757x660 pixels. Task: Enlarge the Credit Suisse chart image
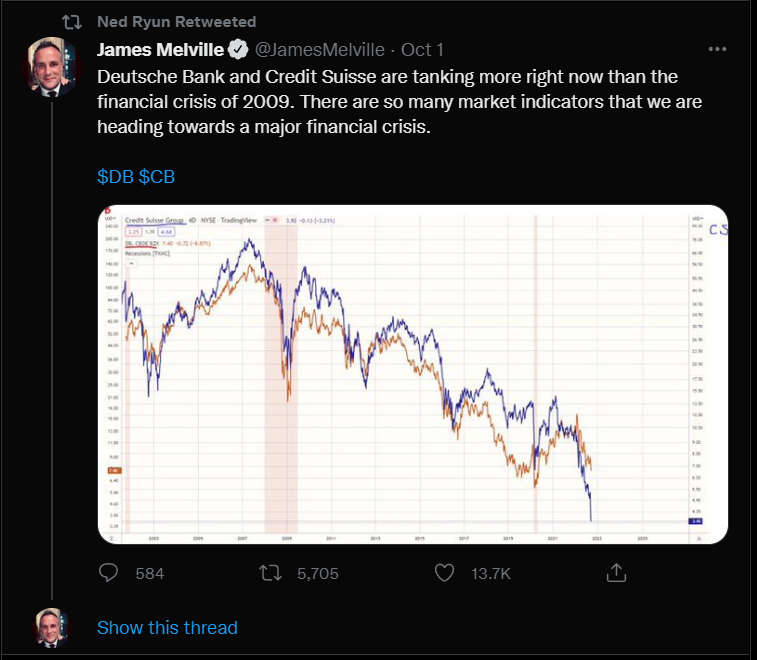[x=413, y=375]
